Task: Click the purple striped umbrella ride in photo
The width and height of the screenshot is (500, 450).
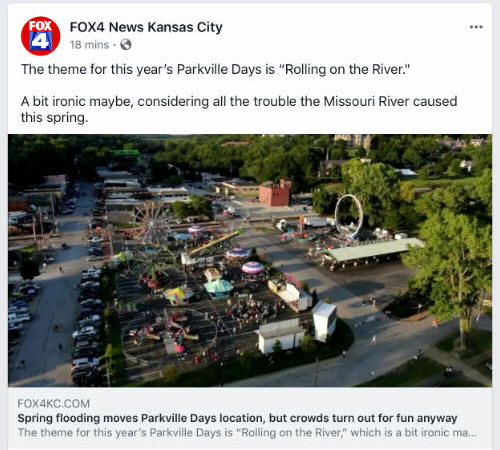Action: pyautogui.click(x=253, y=268)
